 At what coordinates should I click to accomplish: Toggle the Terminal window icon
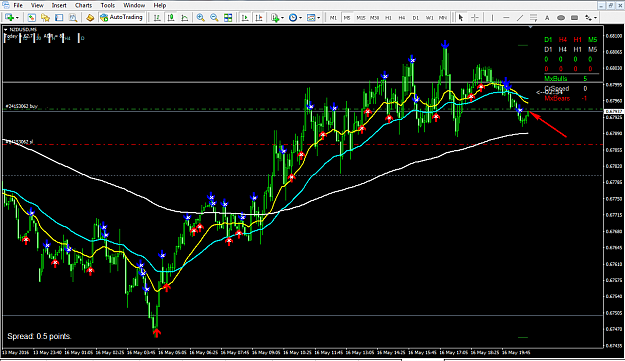pyautogui.click(x=59, y=18)
